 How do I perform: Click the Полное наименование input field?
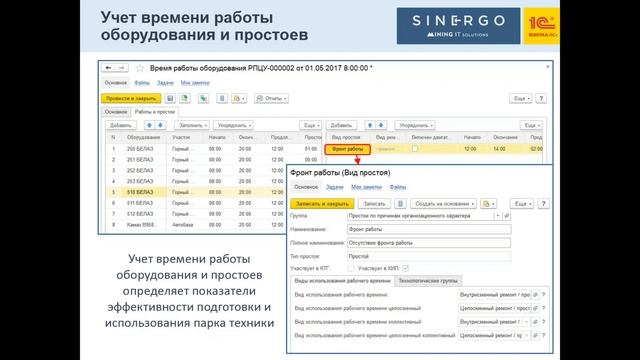(429, 243)
